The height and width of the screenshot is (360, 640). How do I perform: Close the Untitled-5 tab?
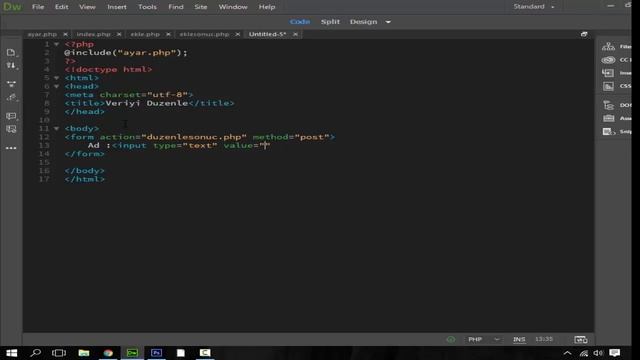295,34
